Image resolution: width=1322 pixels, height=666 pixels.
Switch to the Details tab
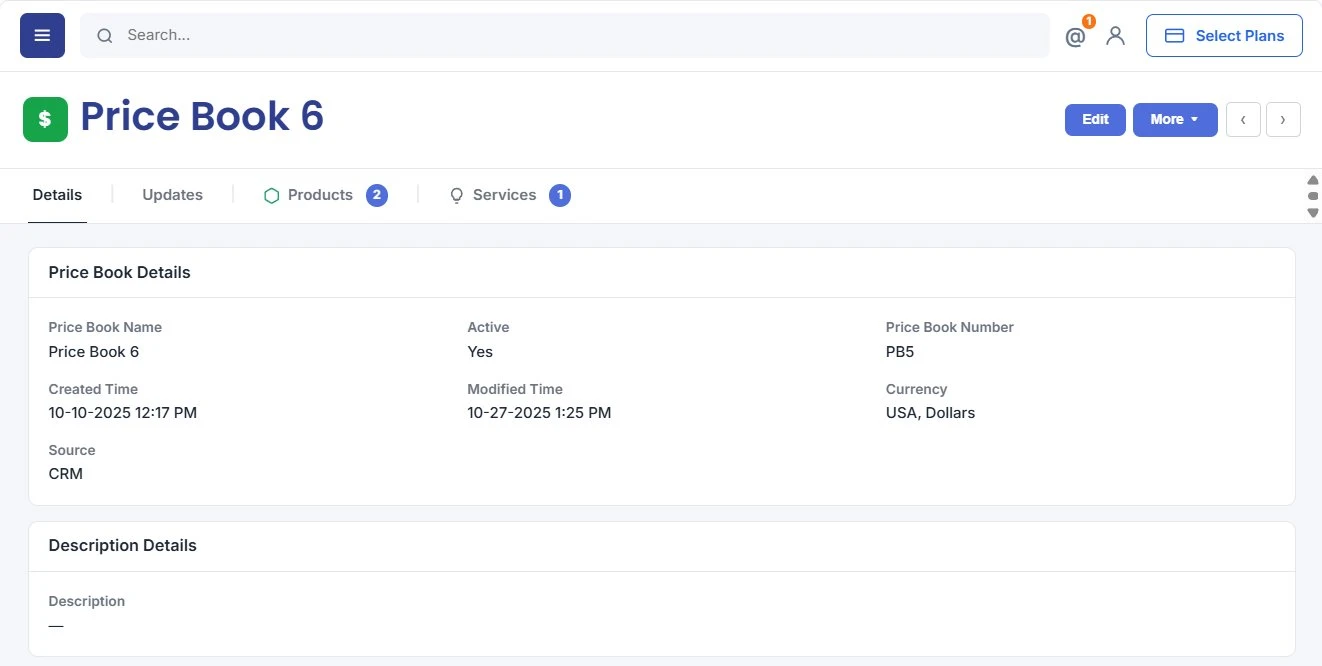pyautogui.click(x=57, y=195)
